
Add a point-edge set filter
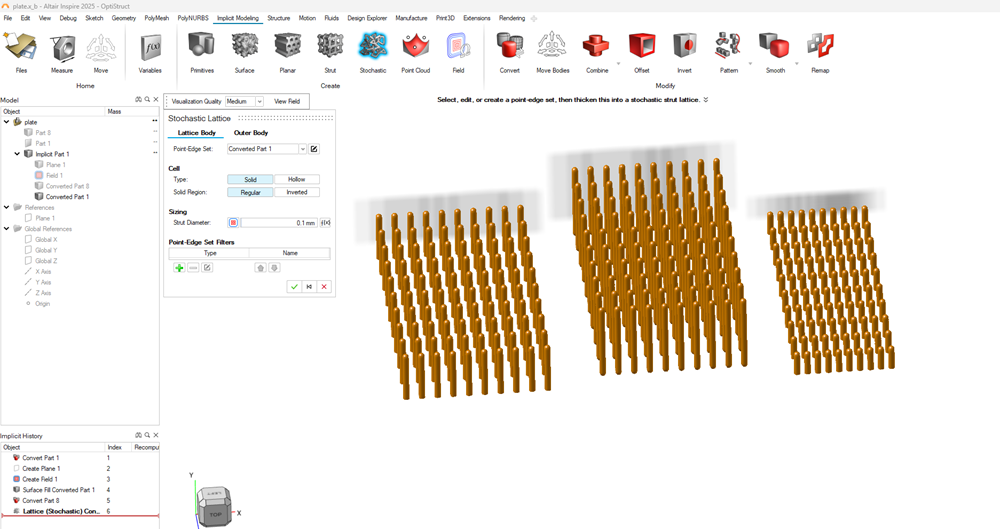point(179,268)
